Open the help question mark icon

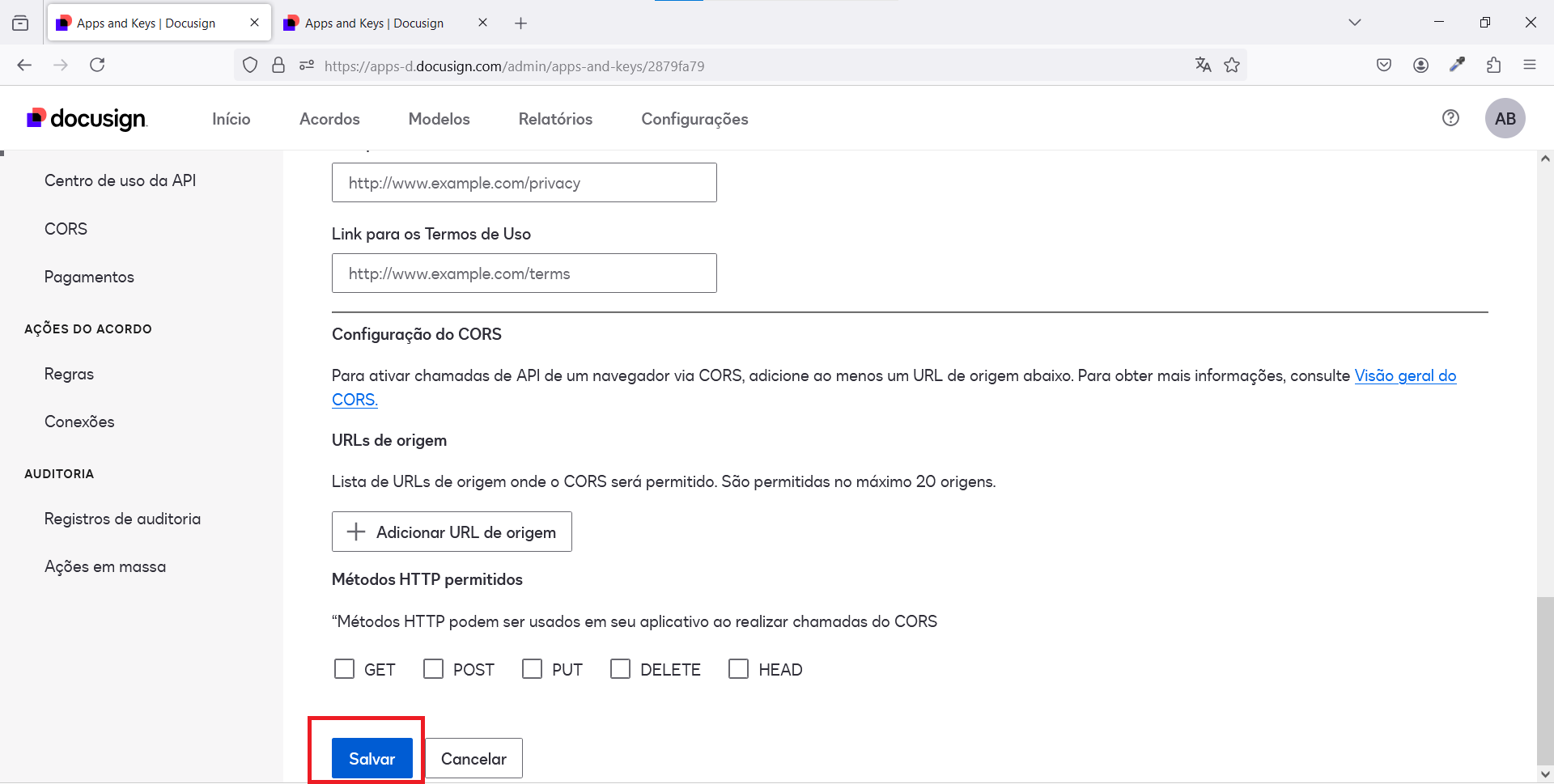[1450, 118]
